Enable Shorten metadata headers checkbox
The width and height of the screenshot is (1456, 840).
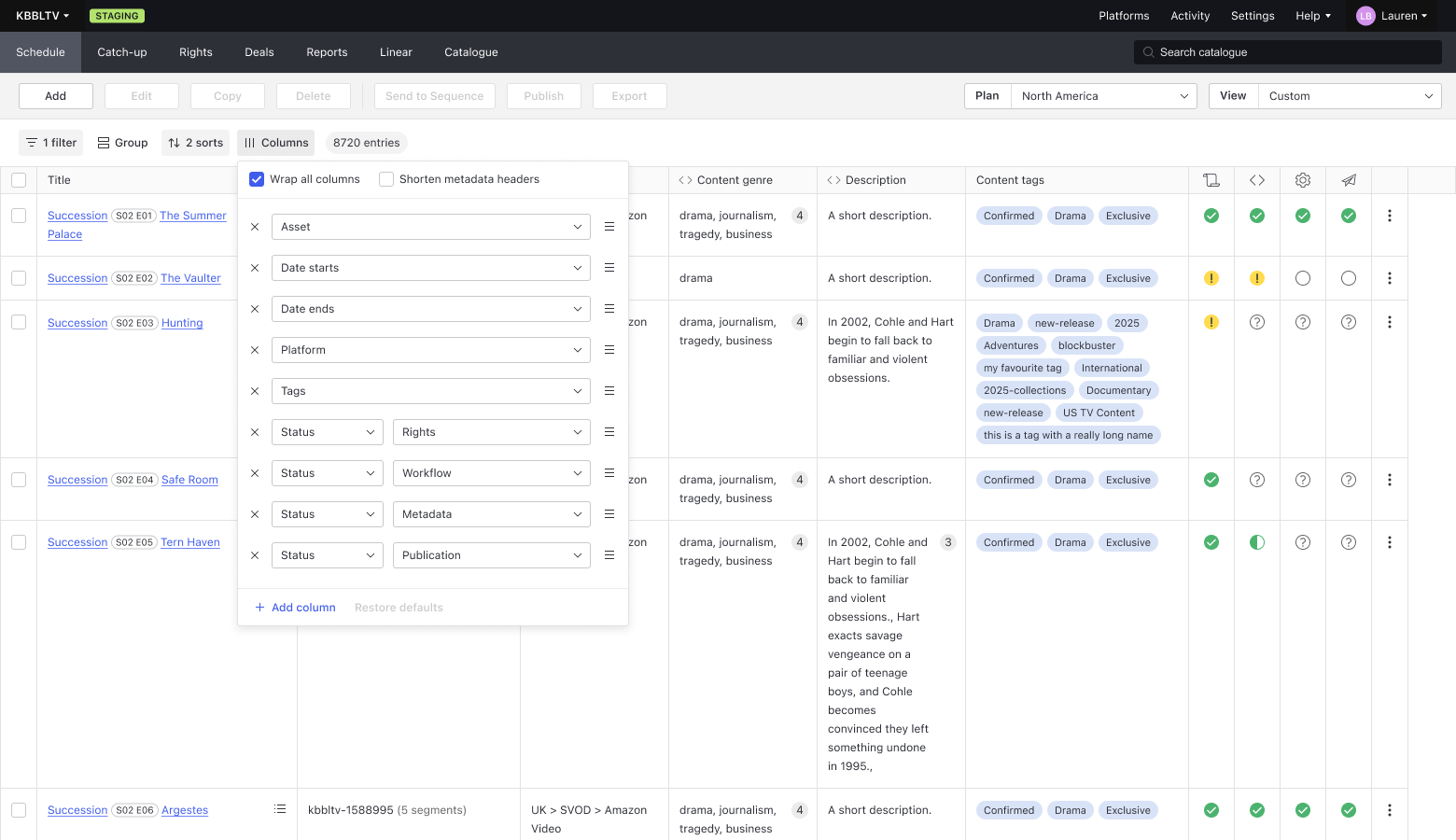[x=386, y=179]
